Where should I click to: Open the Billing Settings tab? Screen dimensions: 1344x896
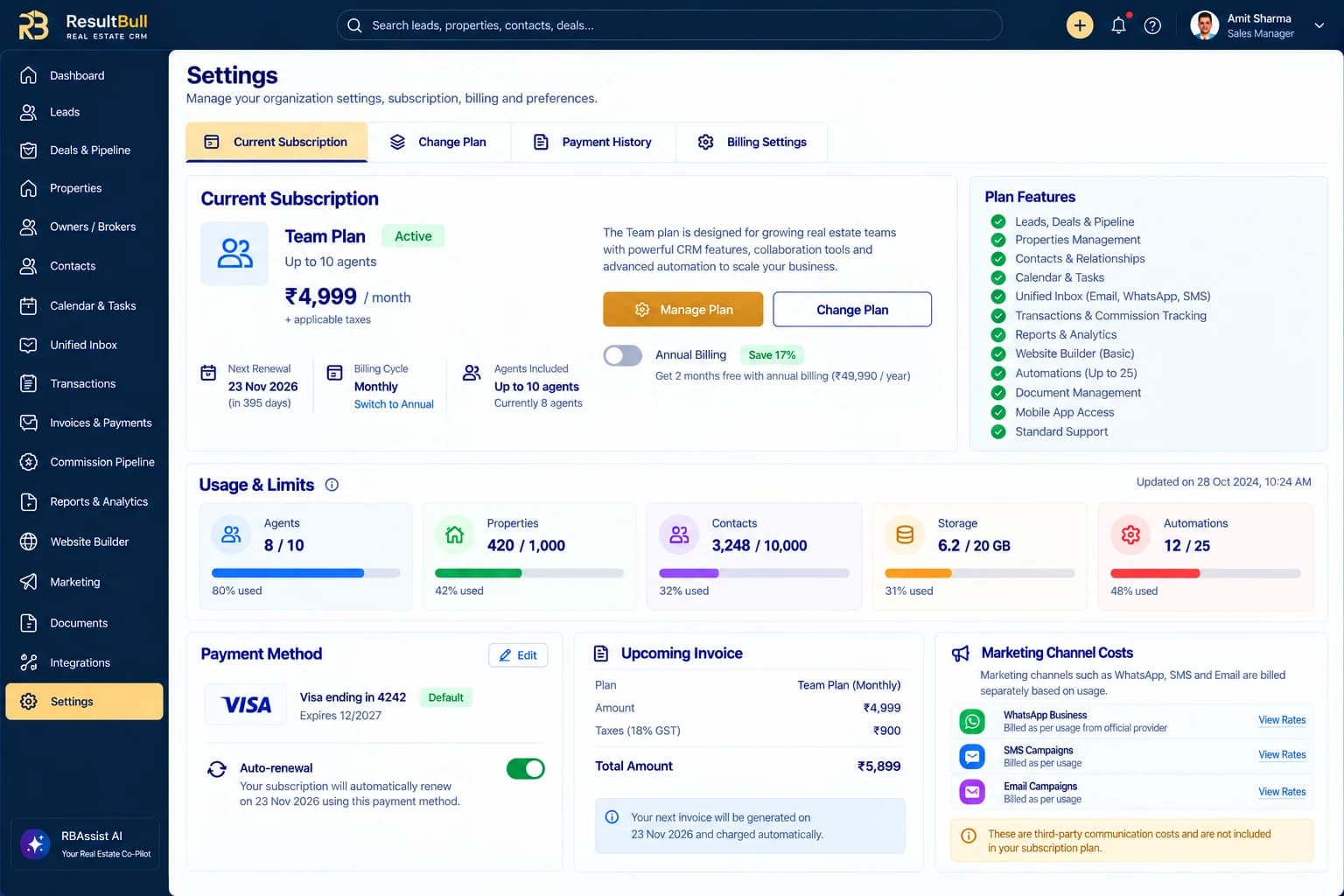[752, 142]
